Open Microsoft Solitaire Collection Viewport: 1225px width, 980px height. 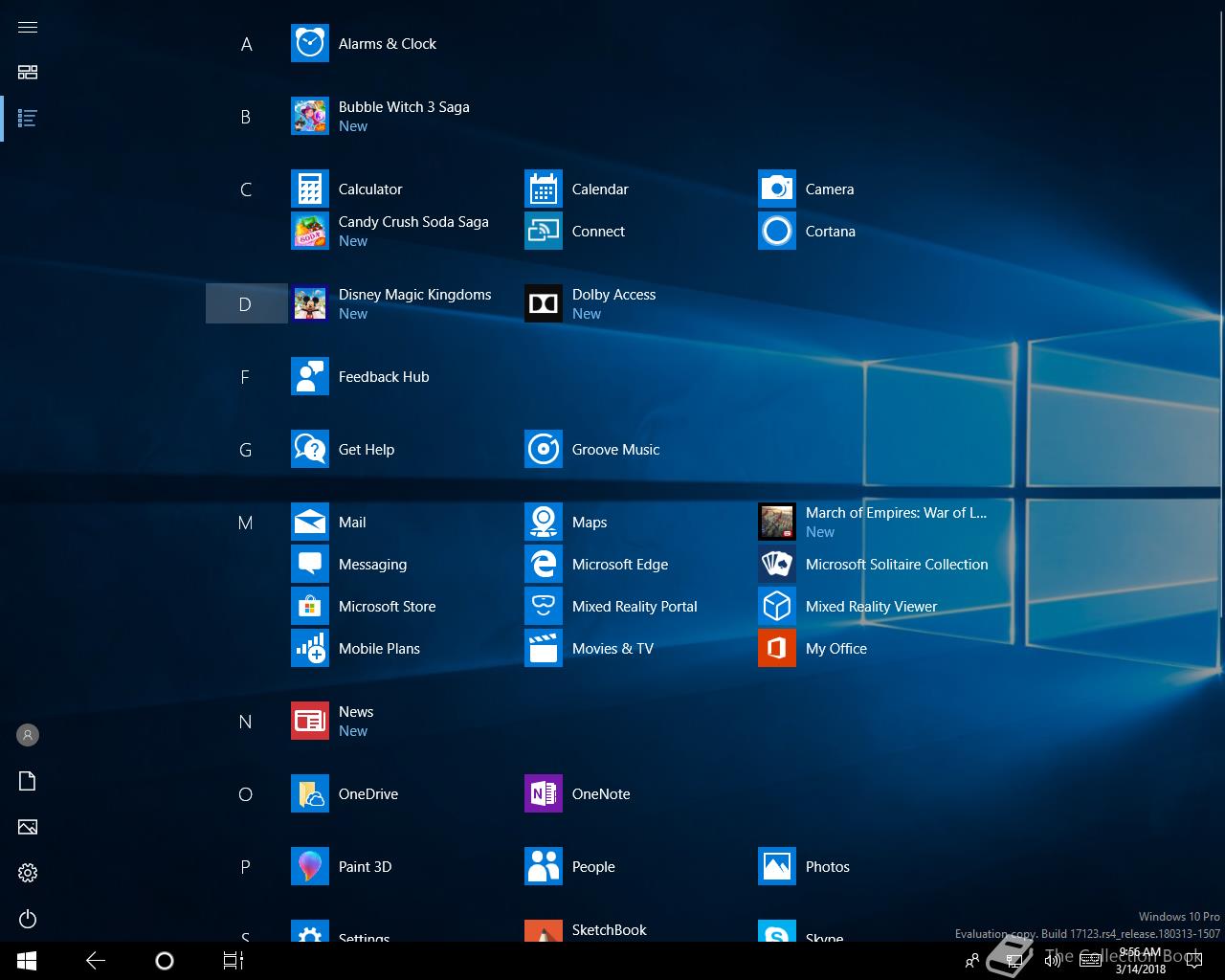871,565
